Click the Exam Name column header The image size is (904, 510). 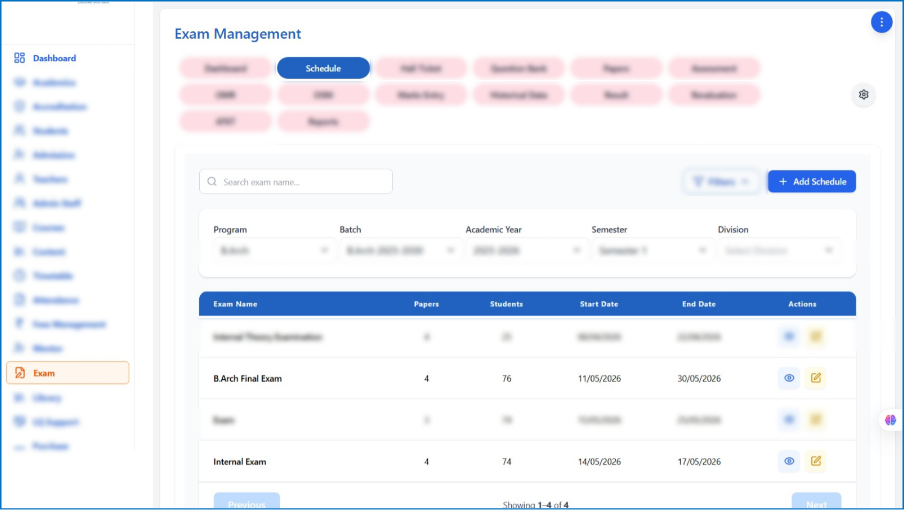[x=235, y=304]
